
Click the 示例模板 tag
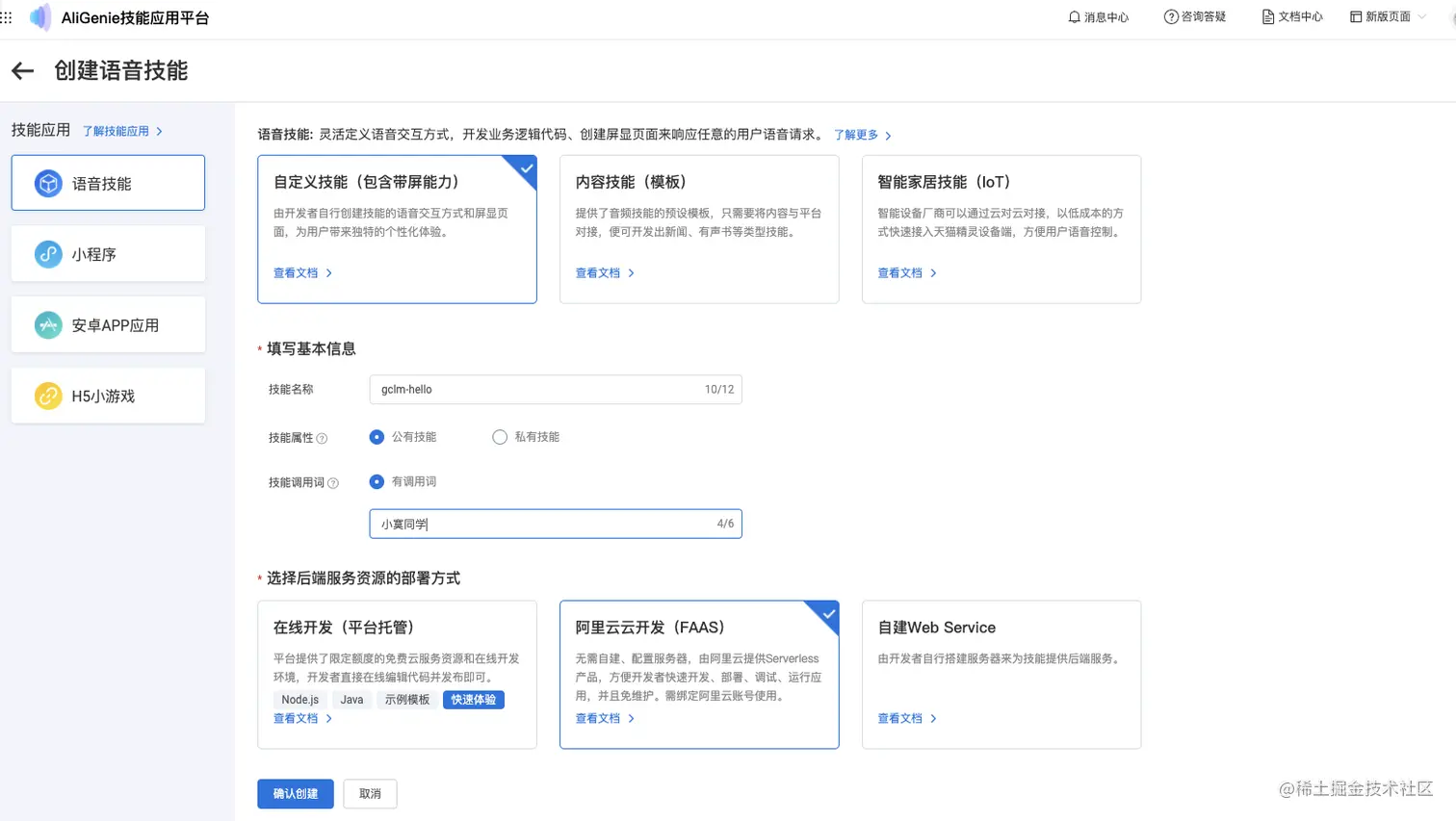coord(407,700)
